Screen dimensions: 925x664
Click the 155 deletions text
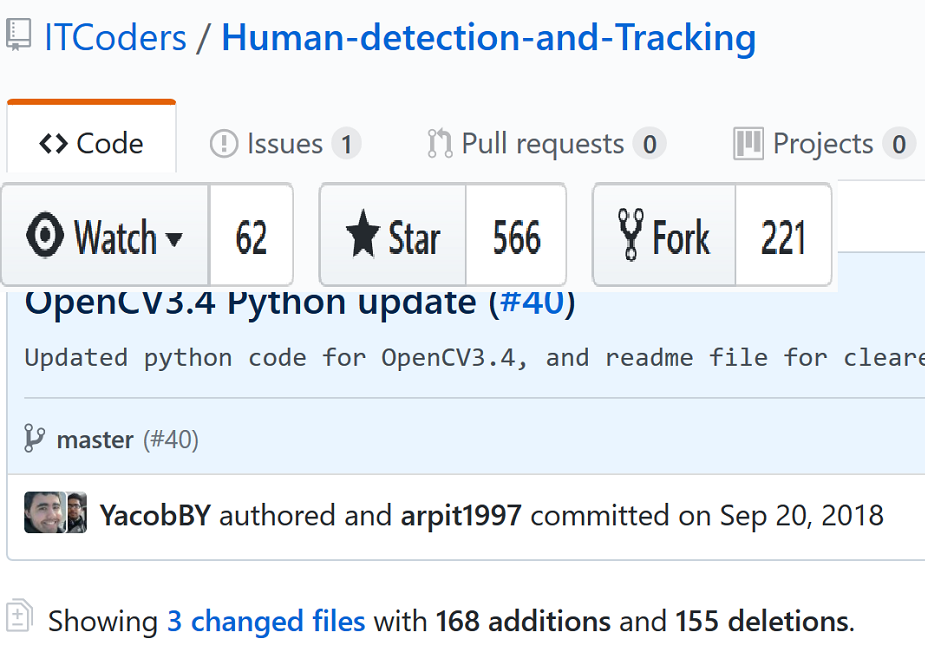tap(762, 621)
